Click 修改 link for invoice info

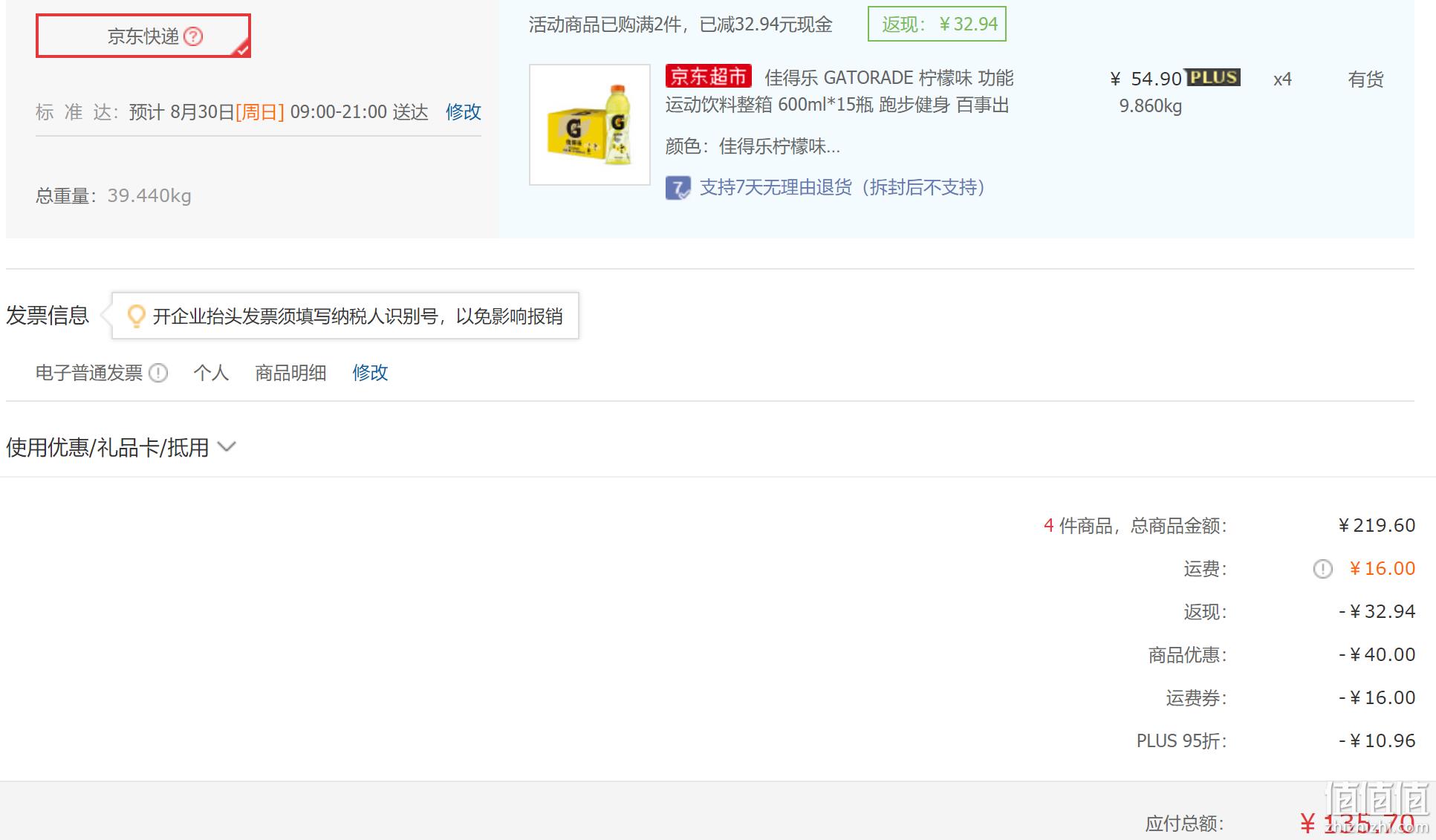[x=370, y=373]
